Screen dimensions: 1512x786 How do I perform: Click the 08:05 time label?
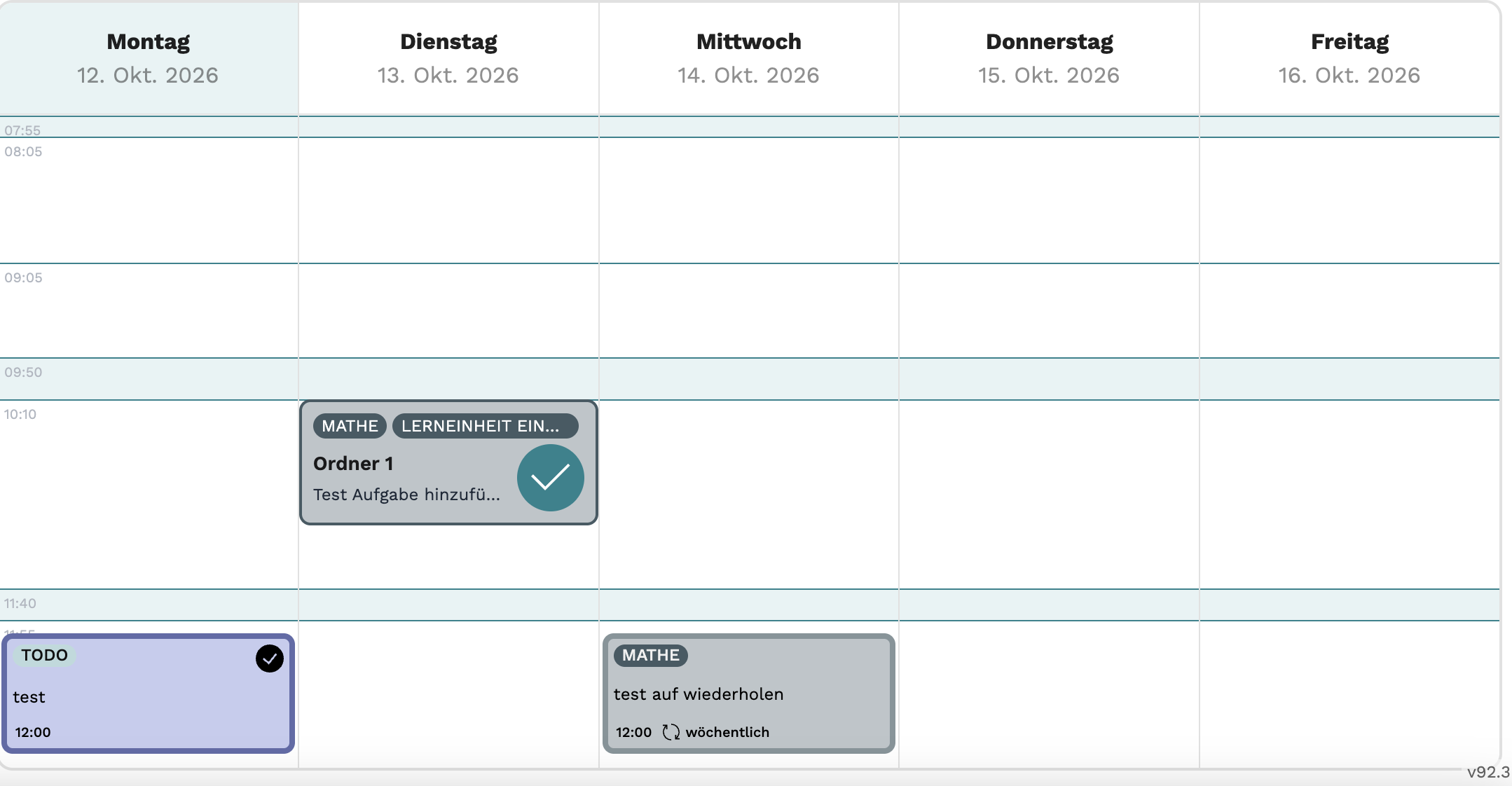23,151
